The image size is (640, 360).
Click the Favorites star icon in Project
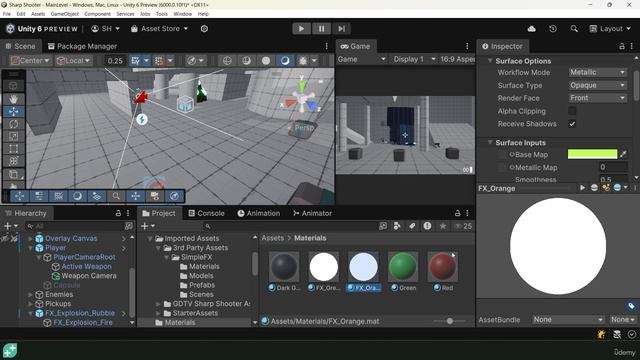[x=442, y=226]
